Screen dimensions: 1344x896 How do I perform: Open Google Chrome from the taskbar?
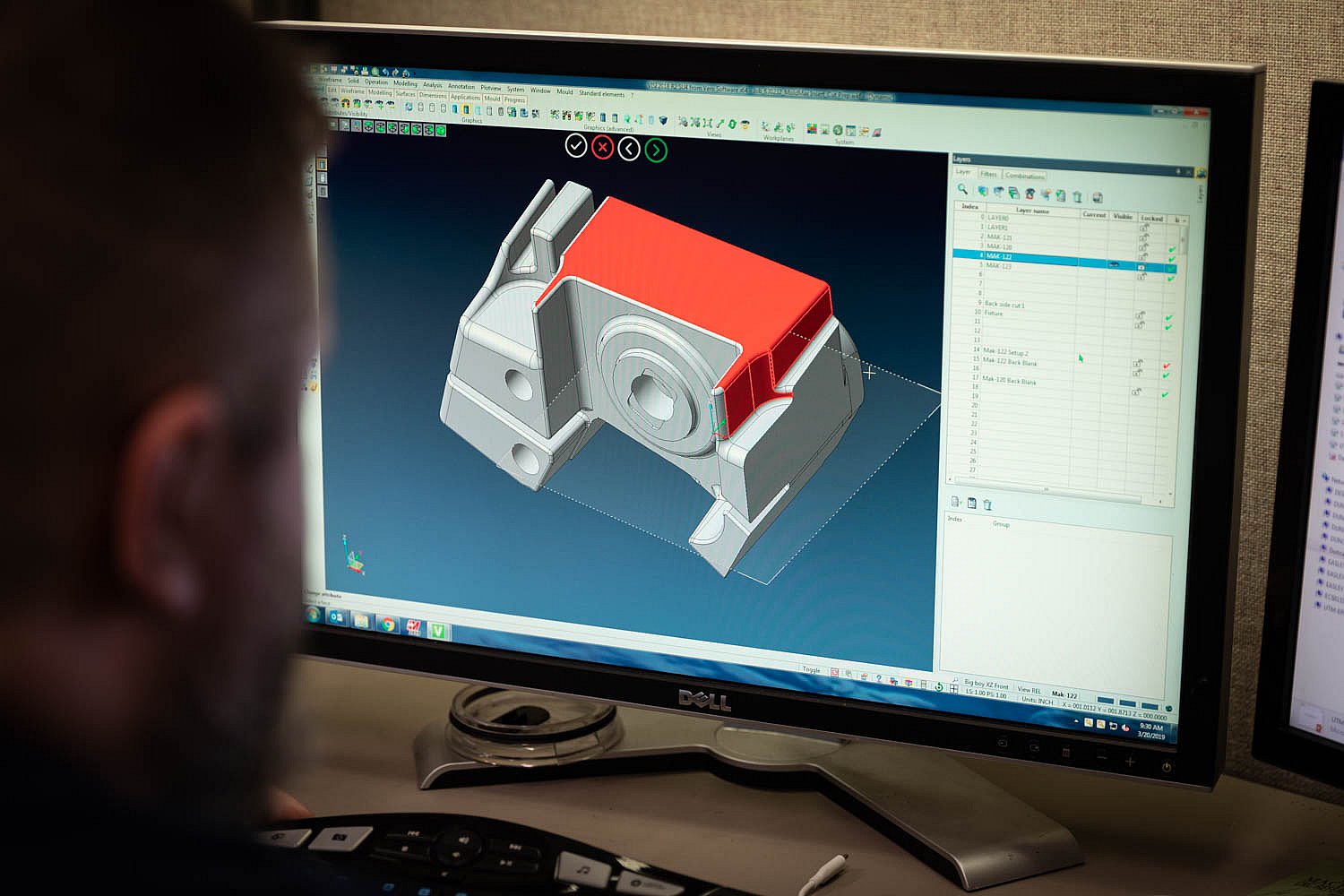387,624
